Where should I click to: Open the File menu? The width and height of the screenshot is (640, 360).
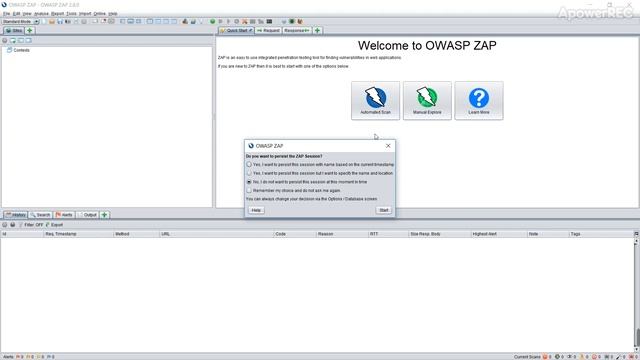click(6, 13)
